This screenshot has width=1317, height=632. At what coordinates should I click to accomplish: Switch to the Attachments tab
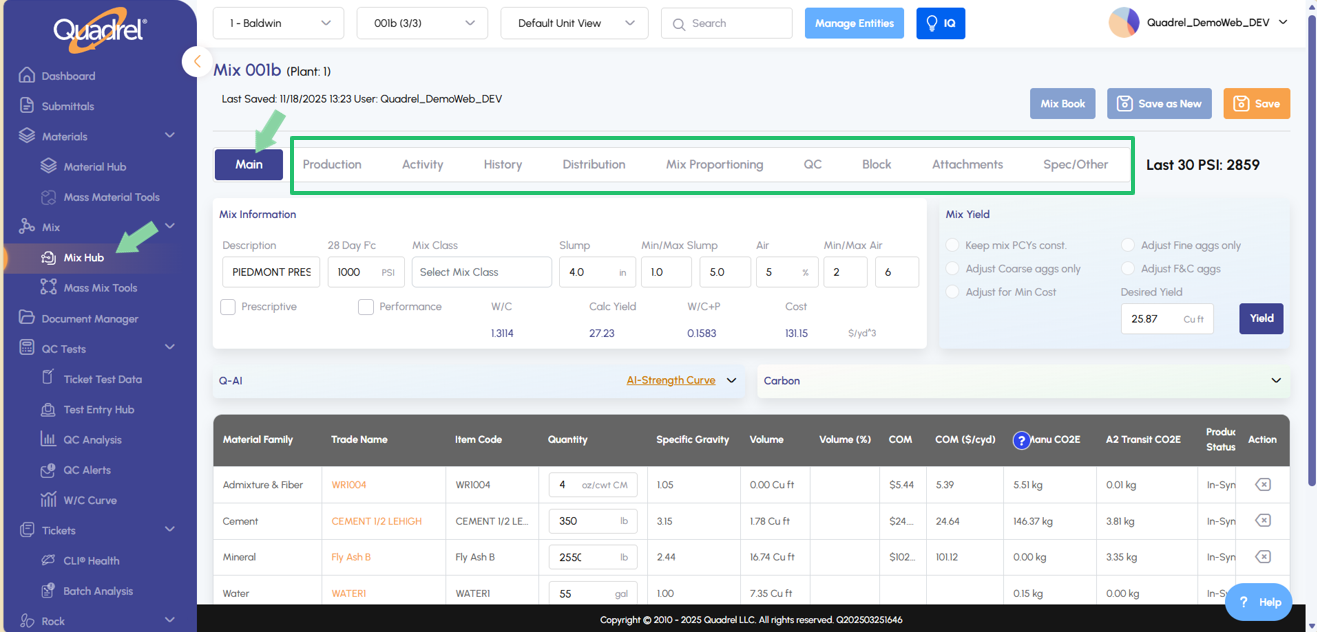point(967,165)
